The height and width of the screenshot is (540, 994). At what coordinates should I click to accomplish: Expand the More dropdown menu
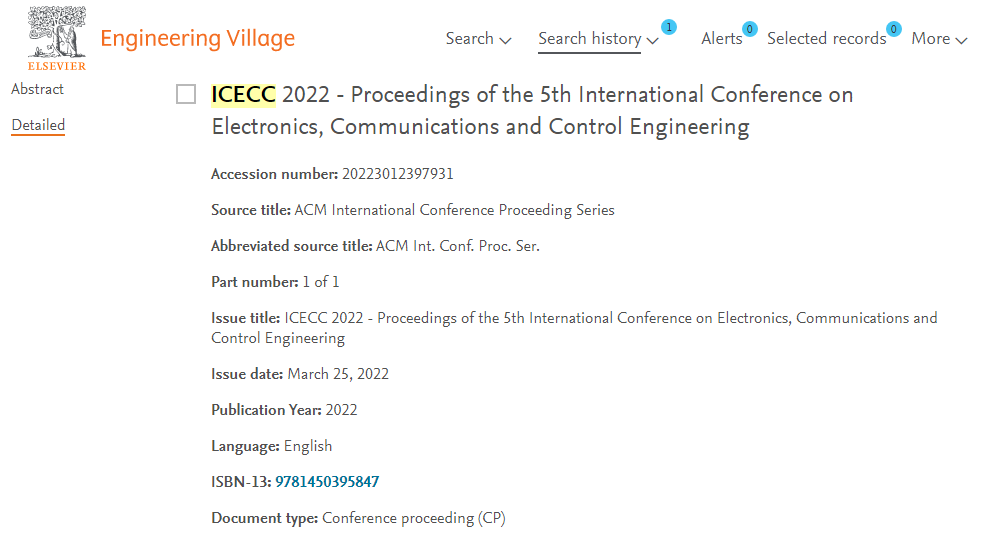point(939,39)
